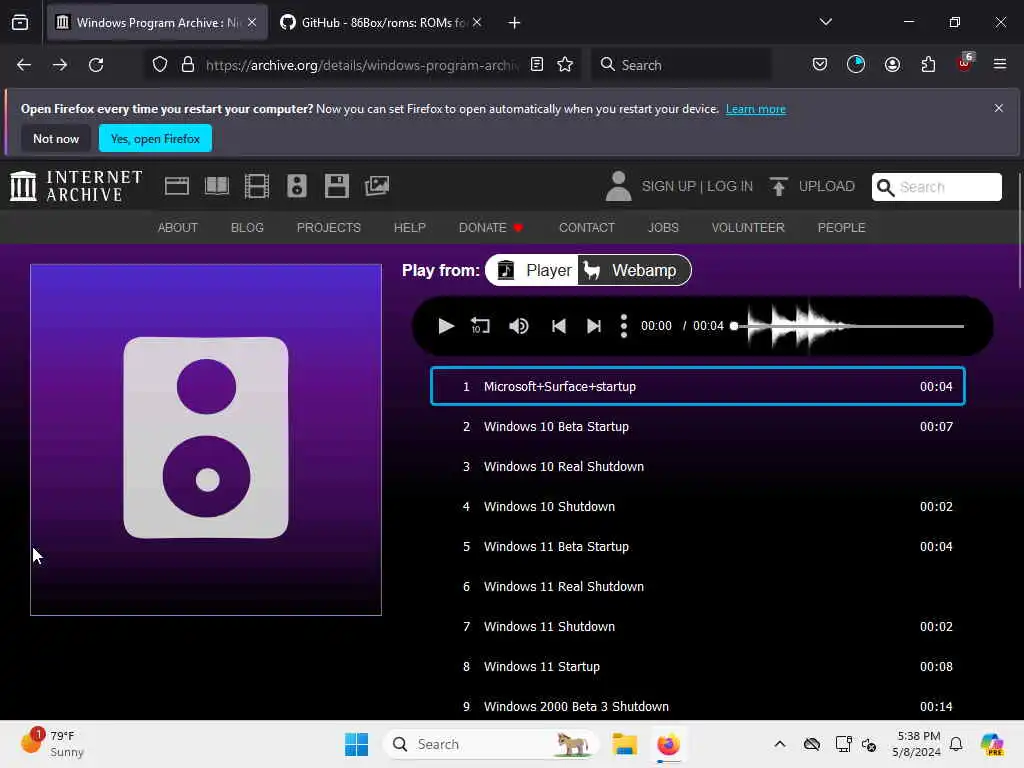Play track Windows 2000 Beta 3 Shutdown
1024x768 pixels.
pyautogui.click(x=697, y=706)
